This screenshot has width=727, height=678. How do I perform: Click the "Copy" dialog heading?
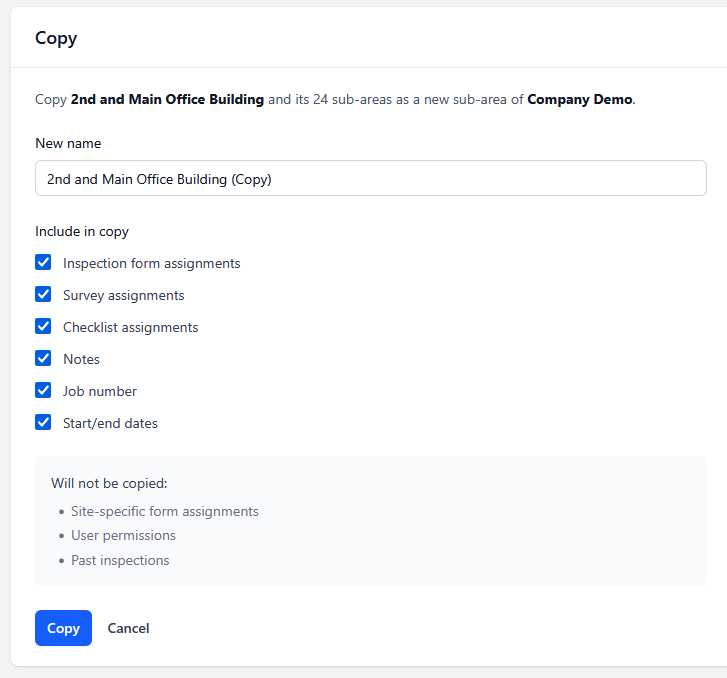point(56,39)
